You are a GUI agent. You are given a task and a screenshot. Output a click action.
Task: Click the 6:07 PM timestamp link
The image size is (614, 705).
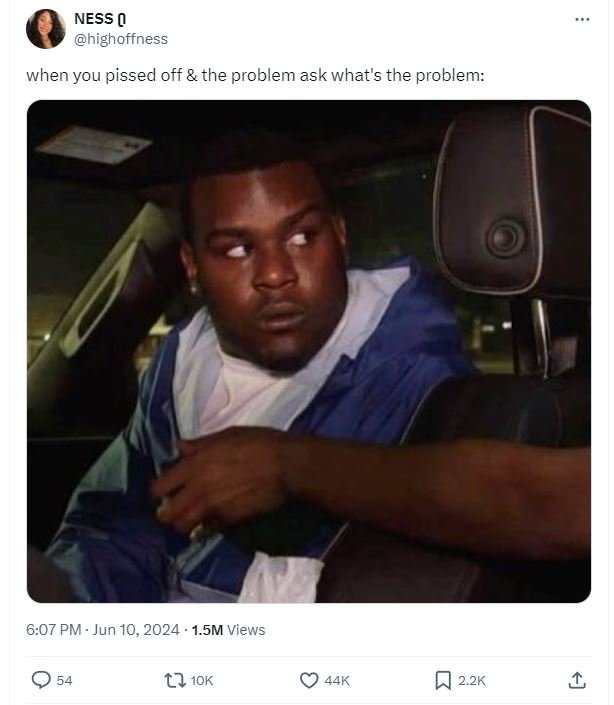tap(53, 629)
